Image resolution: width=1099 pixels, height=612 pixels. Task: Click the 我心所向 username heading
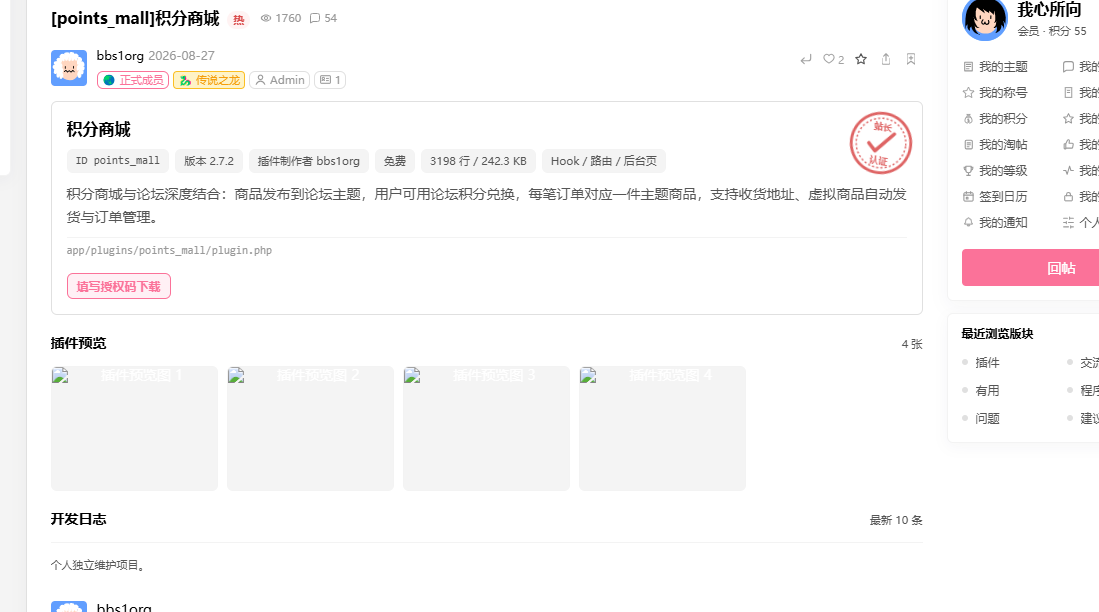tap(1049, 10)
